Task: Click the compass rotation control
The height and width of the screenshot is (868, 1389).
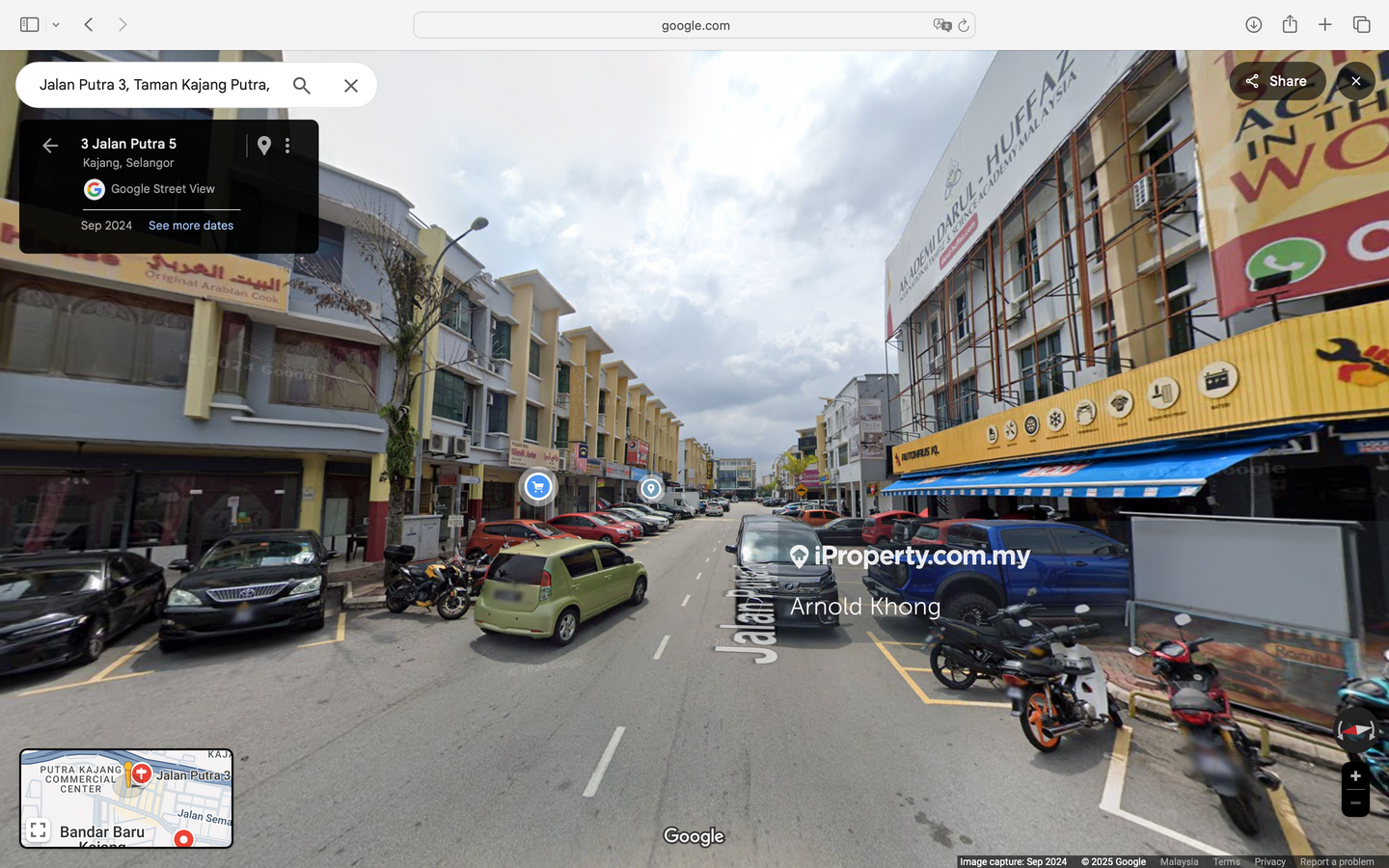Action: (x=1355, y=731)
